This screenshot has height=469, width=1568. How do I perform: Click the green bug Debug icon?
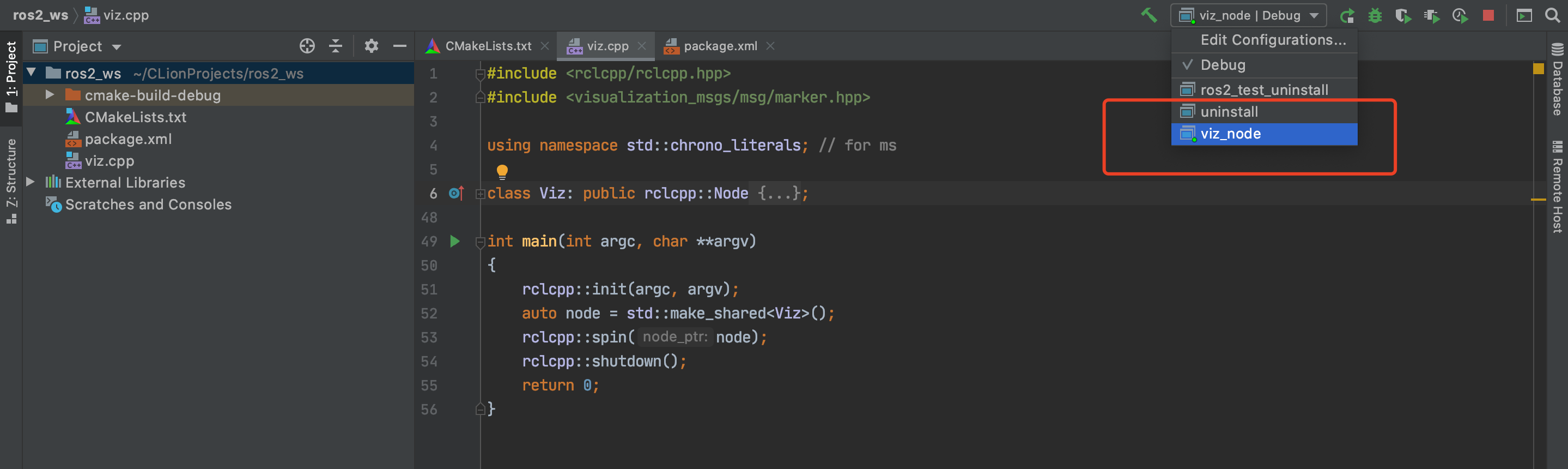pyautogui.click(x=1375, y=15)
